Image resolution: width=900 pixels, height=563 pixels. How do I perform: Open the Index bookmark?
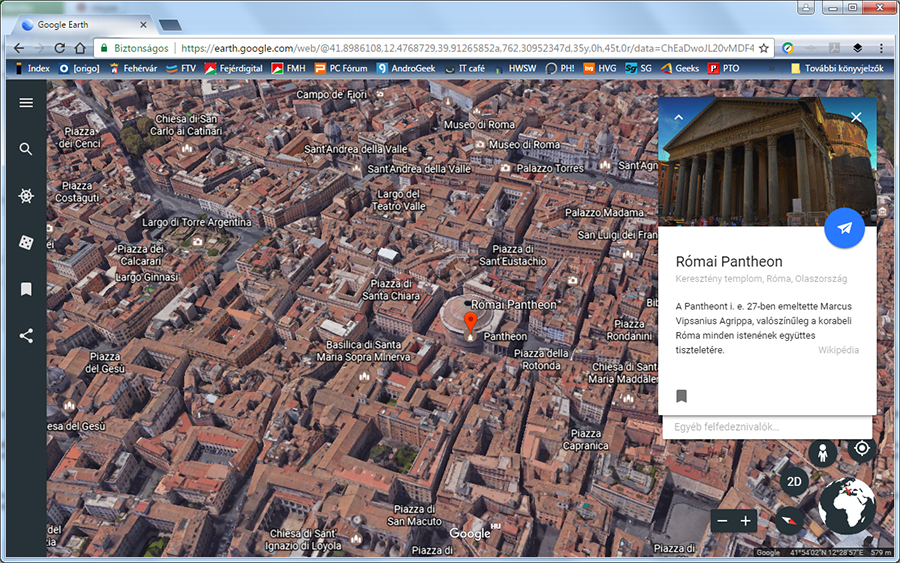click(33, 68)
